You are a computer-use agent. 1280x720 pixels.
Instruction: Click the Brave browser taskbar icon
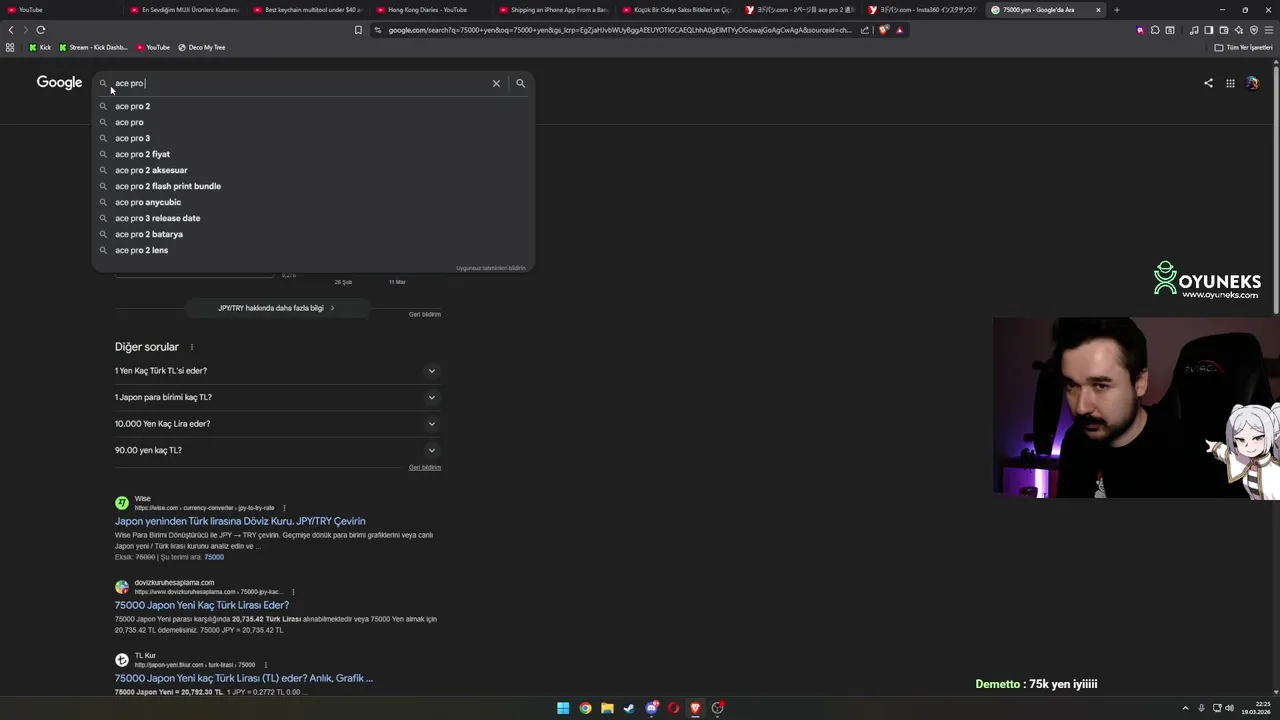[x=695, y=708]
